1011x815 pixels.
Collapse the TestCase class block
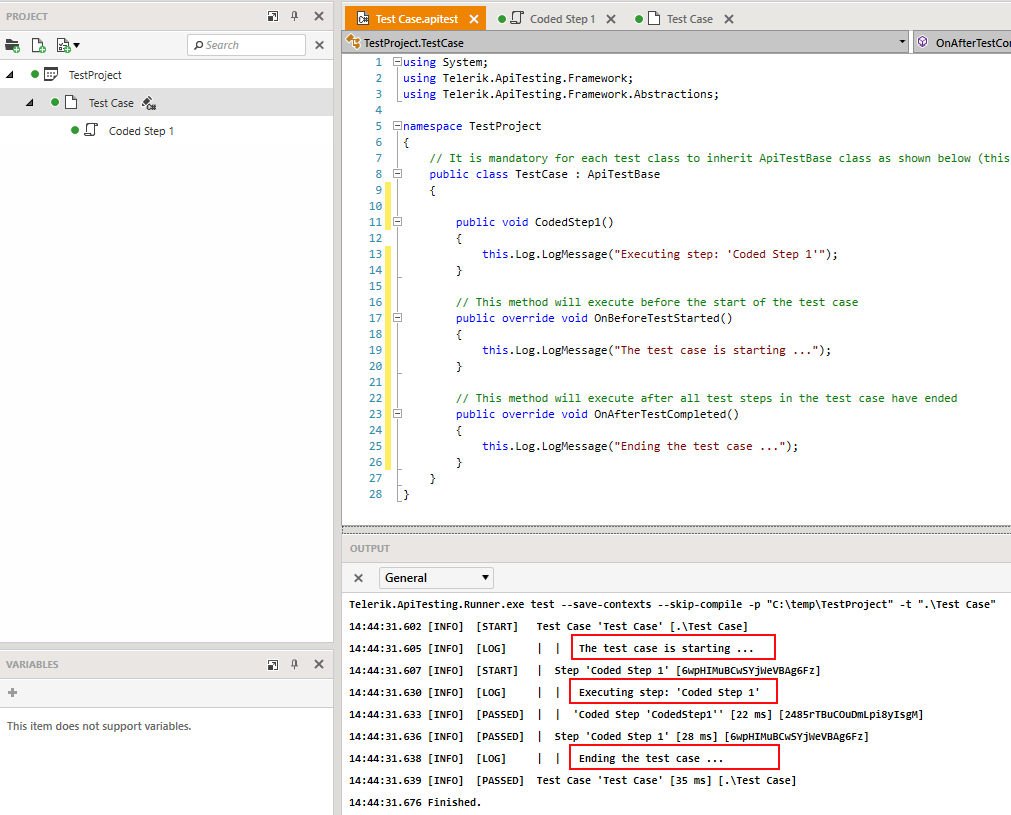click(397, 173)
